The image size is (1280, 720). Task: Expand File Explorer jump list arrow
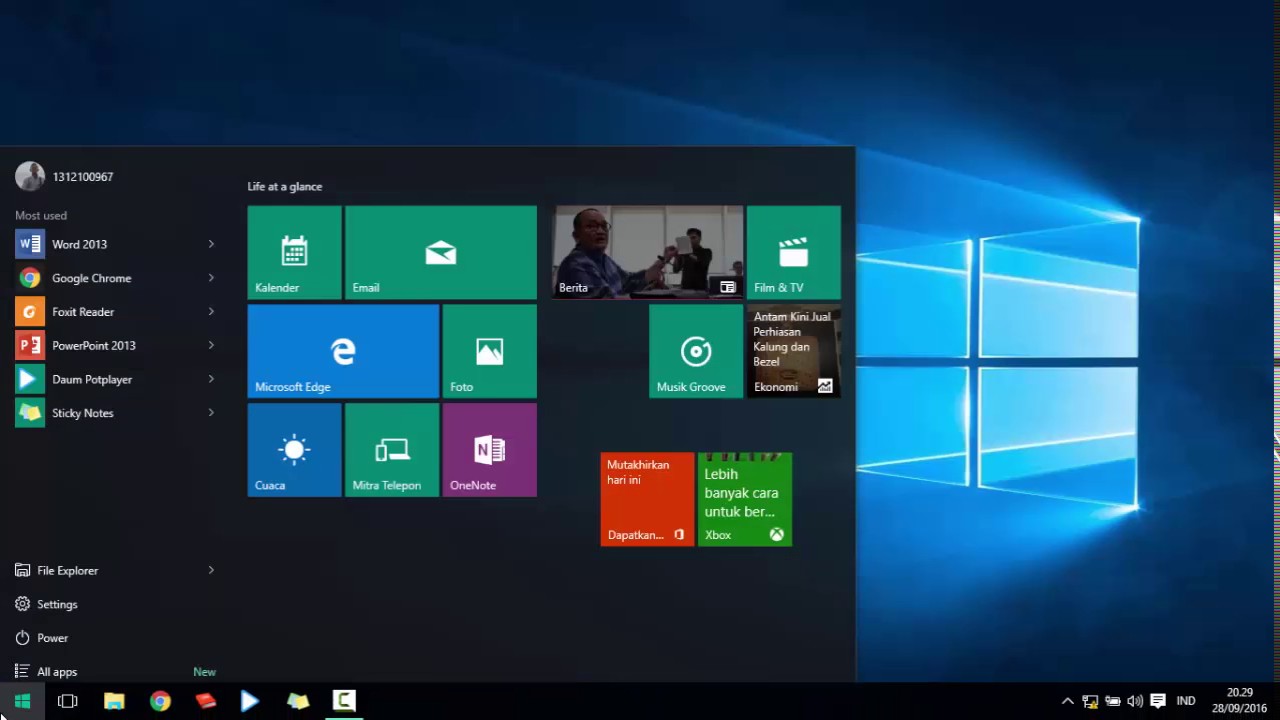pos(211,570)
